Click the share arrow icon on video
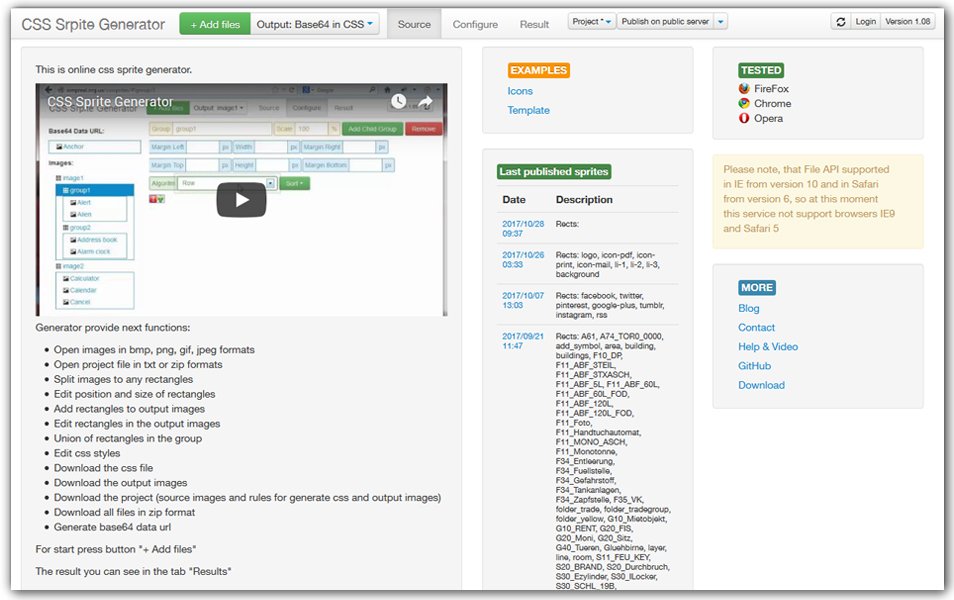Viewport: 954px width, 600px height. (425, 101)
